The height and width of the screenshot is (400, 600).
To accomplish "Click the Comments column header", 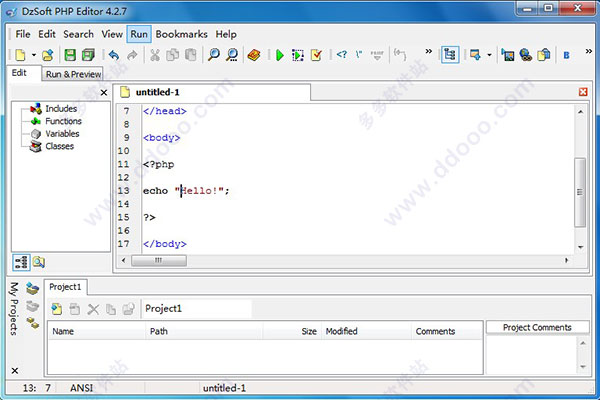I will (x=447, y=331).
